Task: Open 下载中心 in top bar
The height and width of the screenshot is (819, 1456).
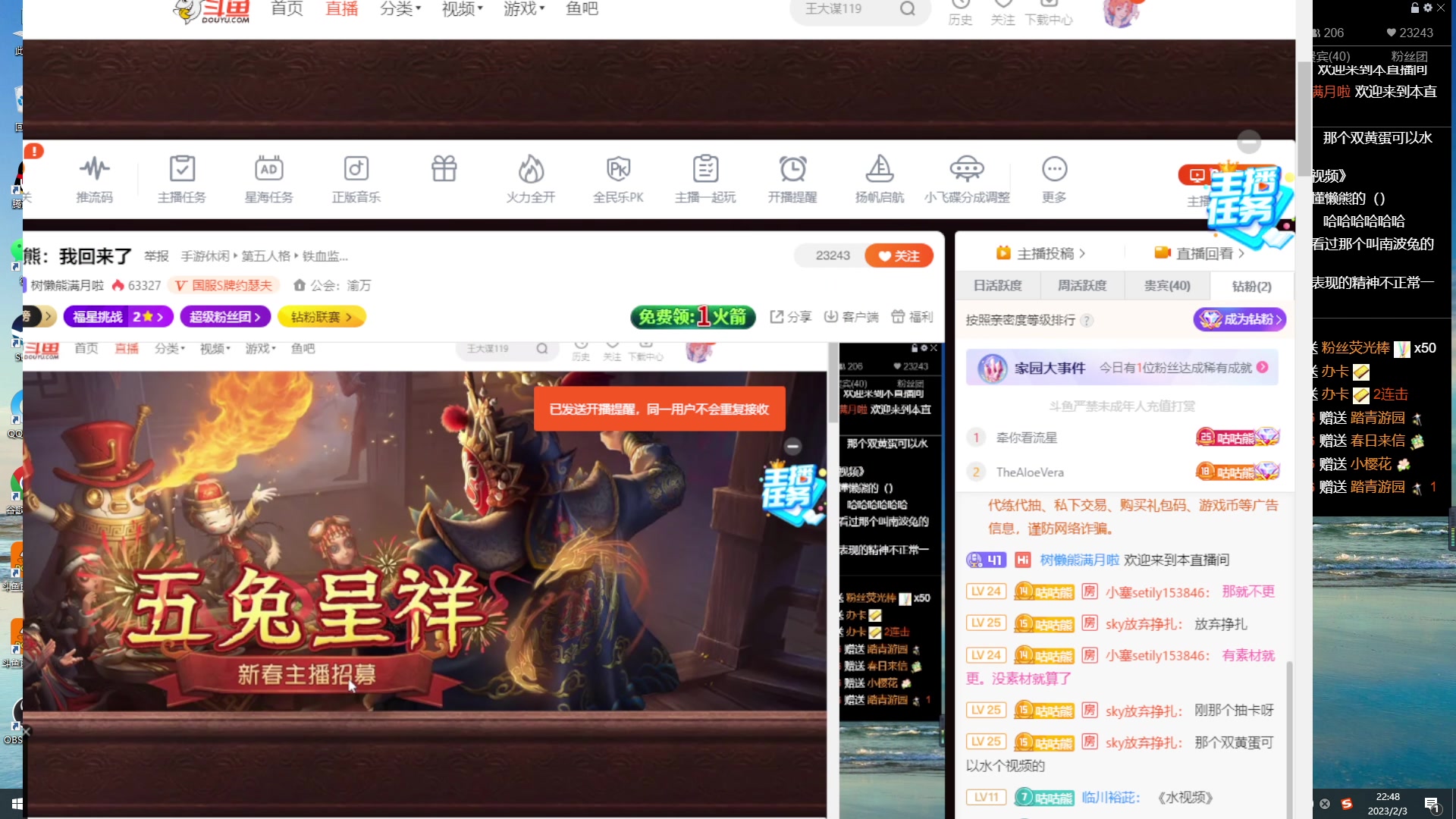Action: (1049, 13)
